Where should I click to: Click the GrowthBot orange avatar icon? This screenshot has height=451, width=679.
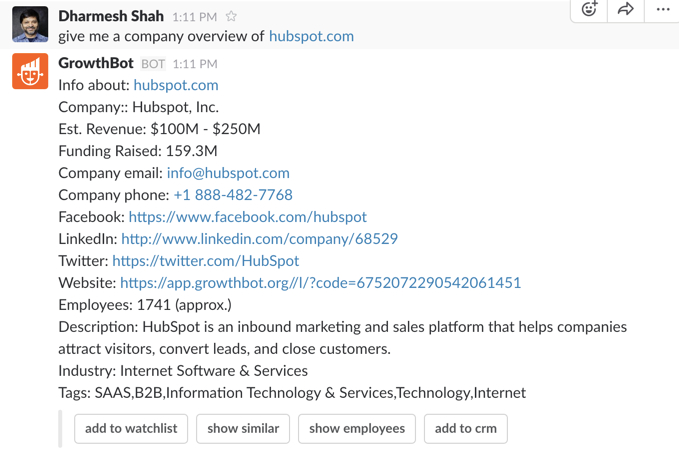coord(30,71)
